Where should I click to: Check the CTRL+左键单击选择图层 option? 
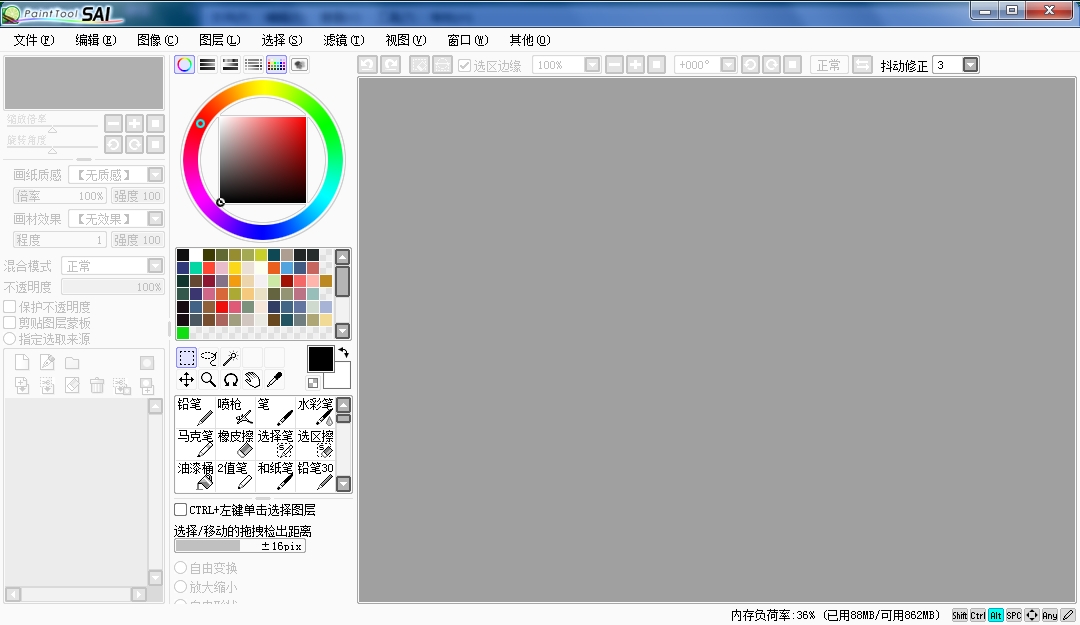pyautogui.click(x=182, y=509)
